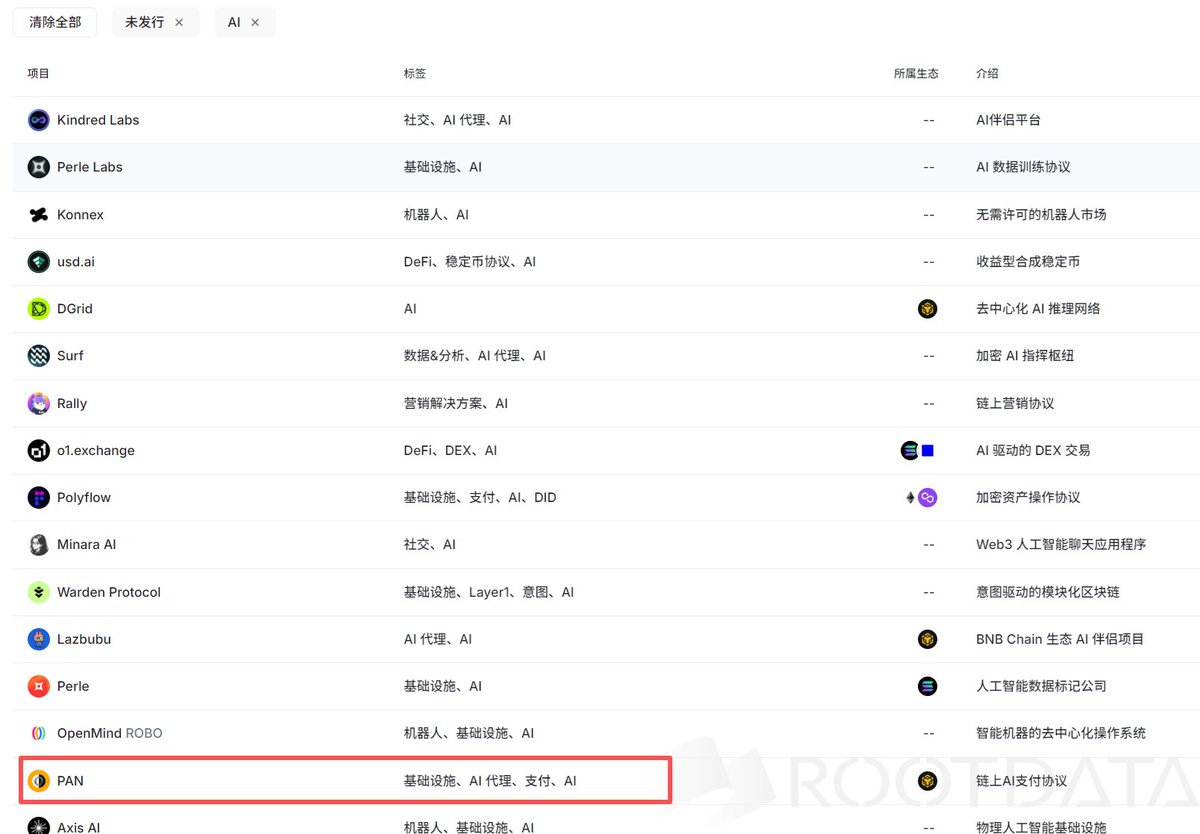The height and width of the screenshot is (834, 1200).
Task: Click the DGrid logo icon
Action: [38, 309]
